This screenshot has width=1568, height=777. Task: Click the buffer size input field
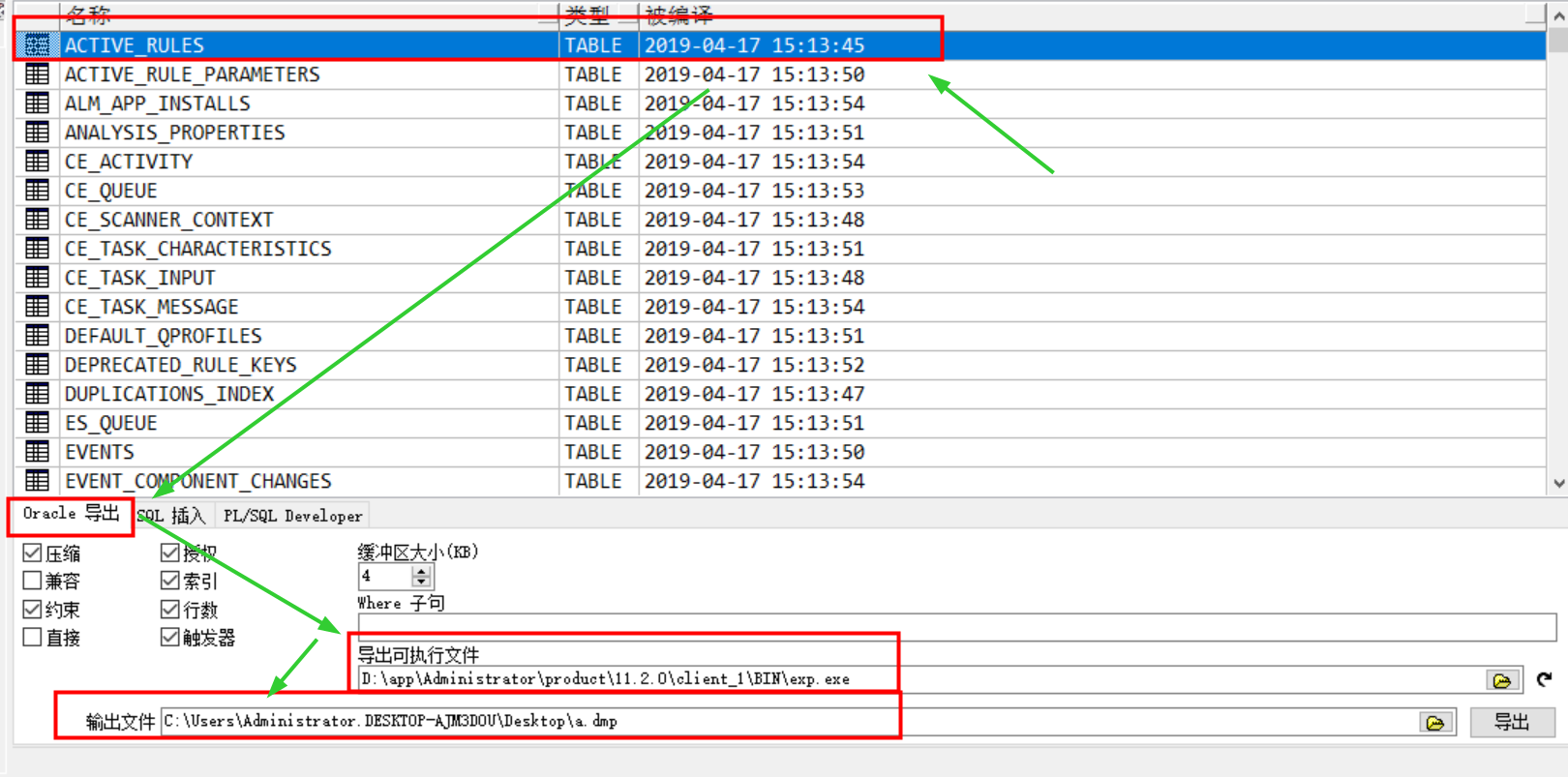click(x=385, y=576)
